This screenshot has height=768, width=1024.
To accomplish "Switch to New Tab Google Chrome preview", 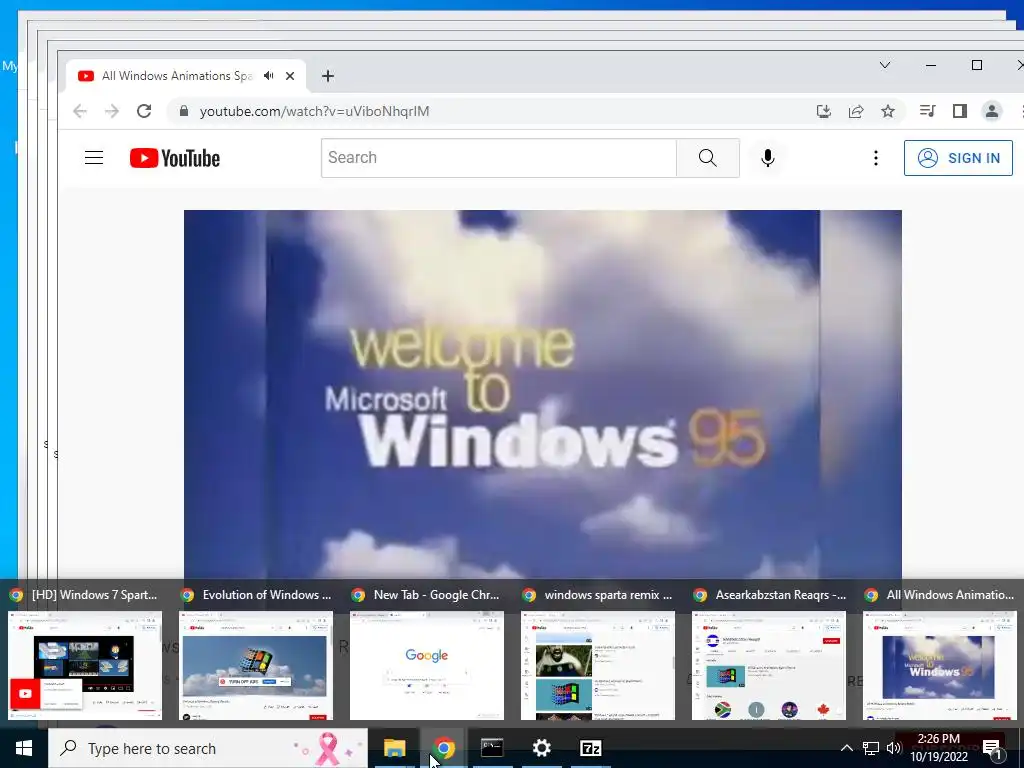I will [427, 665].
